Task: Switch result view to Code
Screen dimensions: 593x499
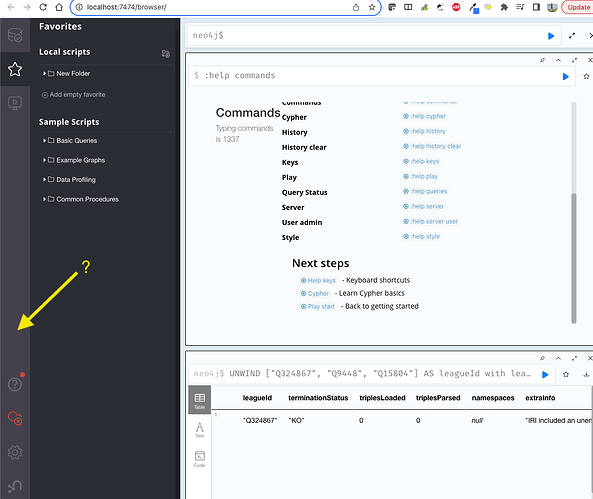Action: tap(200, 459)
